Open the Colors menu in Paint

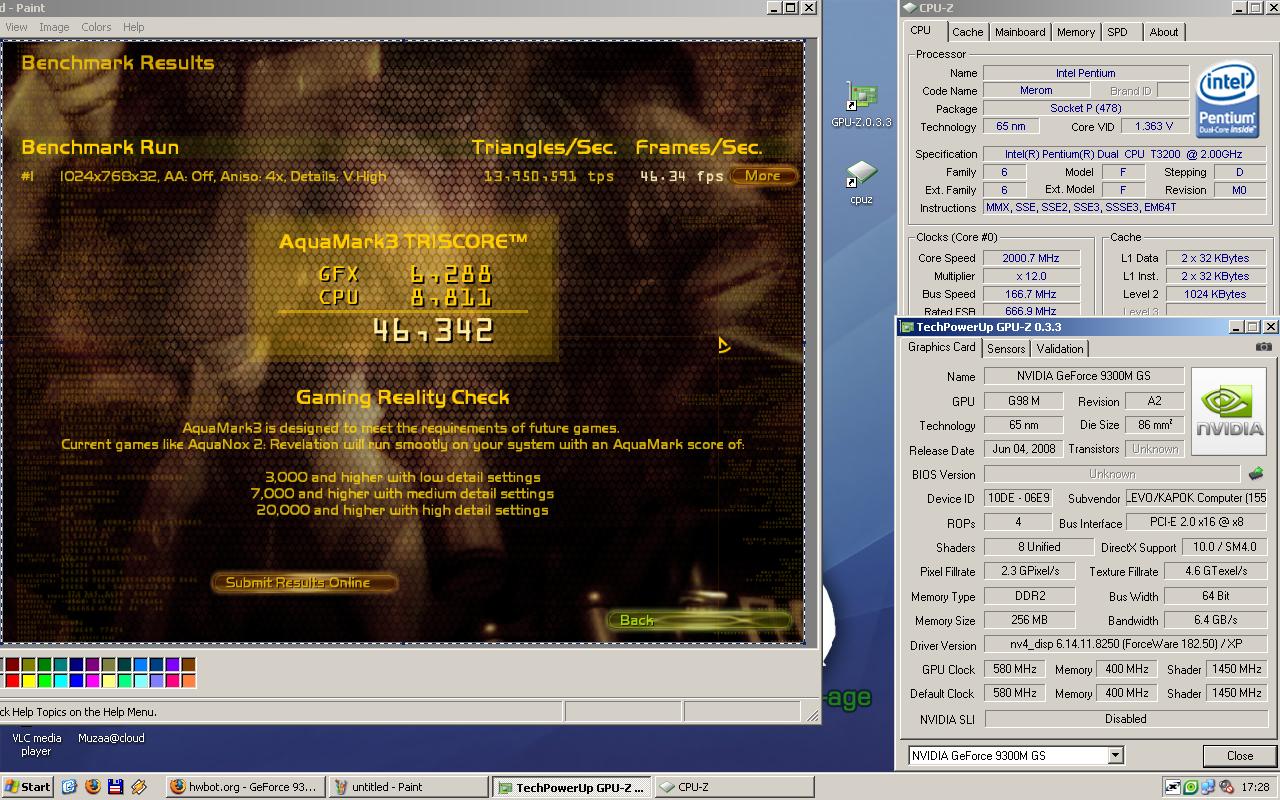point(96,27)
